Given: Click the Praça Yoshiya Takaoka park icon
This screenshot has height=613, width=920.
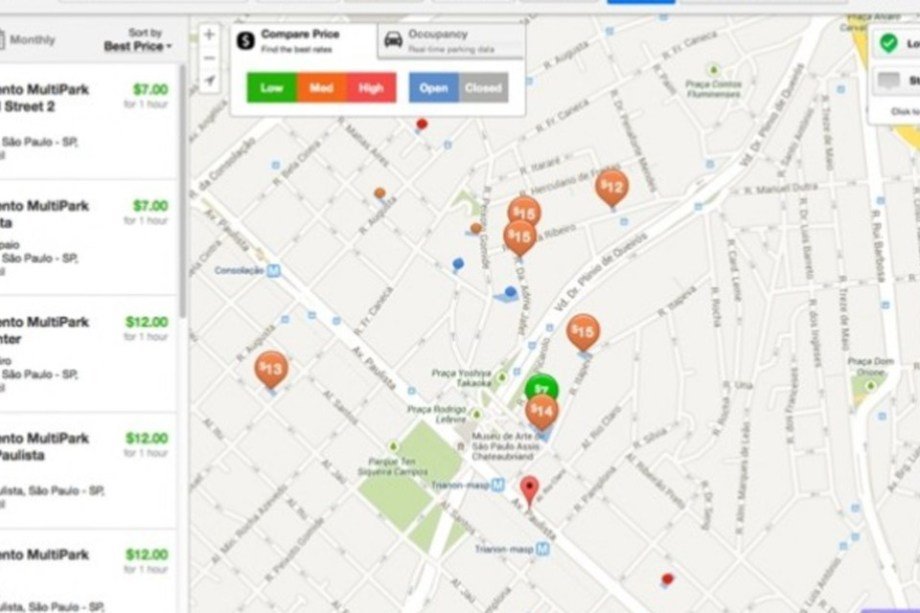Looking at the screenshot, I should click(502, 377).
